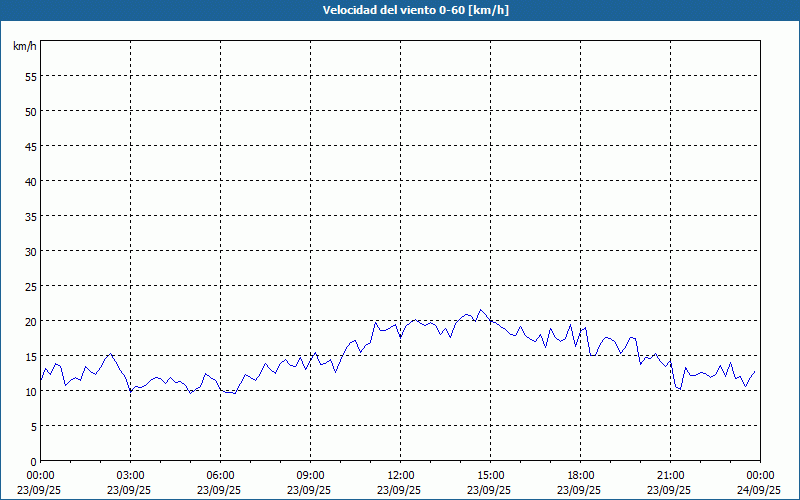Click the 12:00 time label on the x-axis
800x500 pixels.
pos(400,475)
